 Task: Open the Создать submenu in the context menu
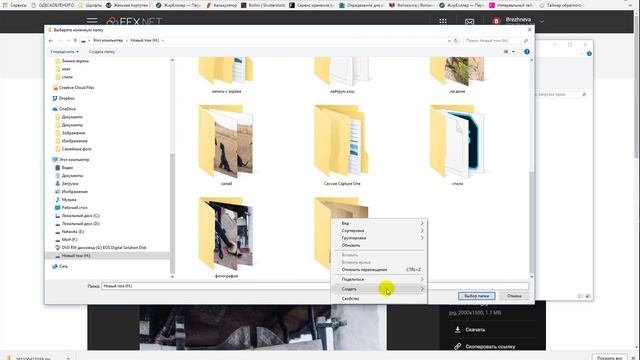(379, 289)
